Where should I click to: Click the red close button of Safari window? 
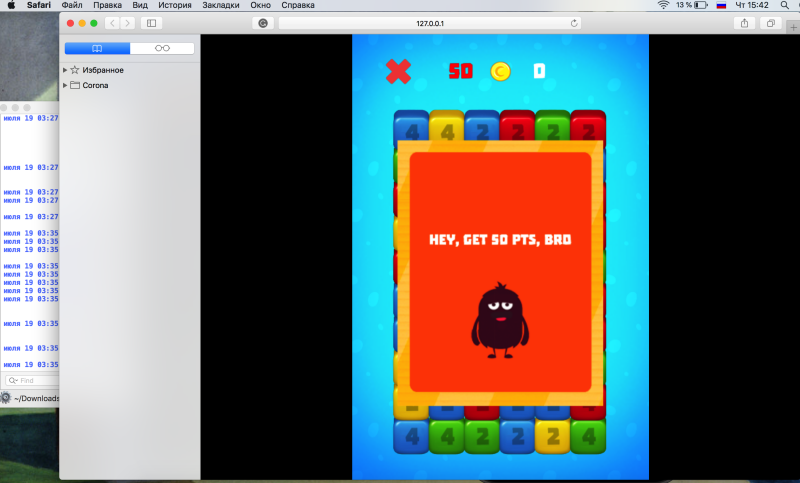tap(70, 23)
